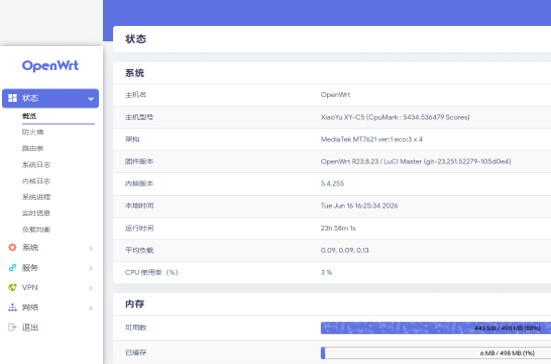The width and height of the screenshot is (551, 364).
Task: Click the 状态 grid icon in sidebar
Action: [12, 98]
